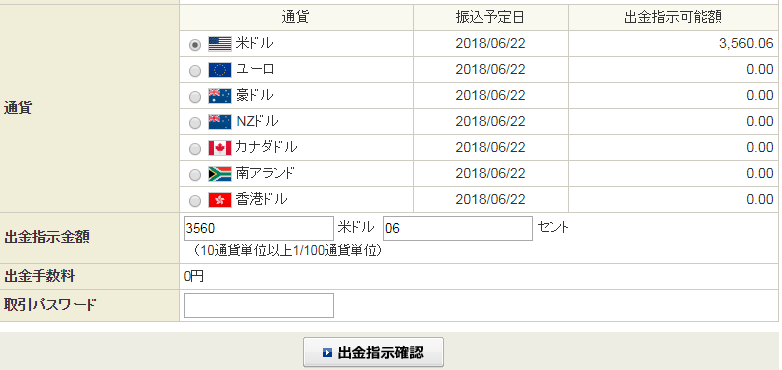Viewport: 782px width, 370px height.
Task: Click the Hong Kong flag icon
Action: [x=220, y=200]
